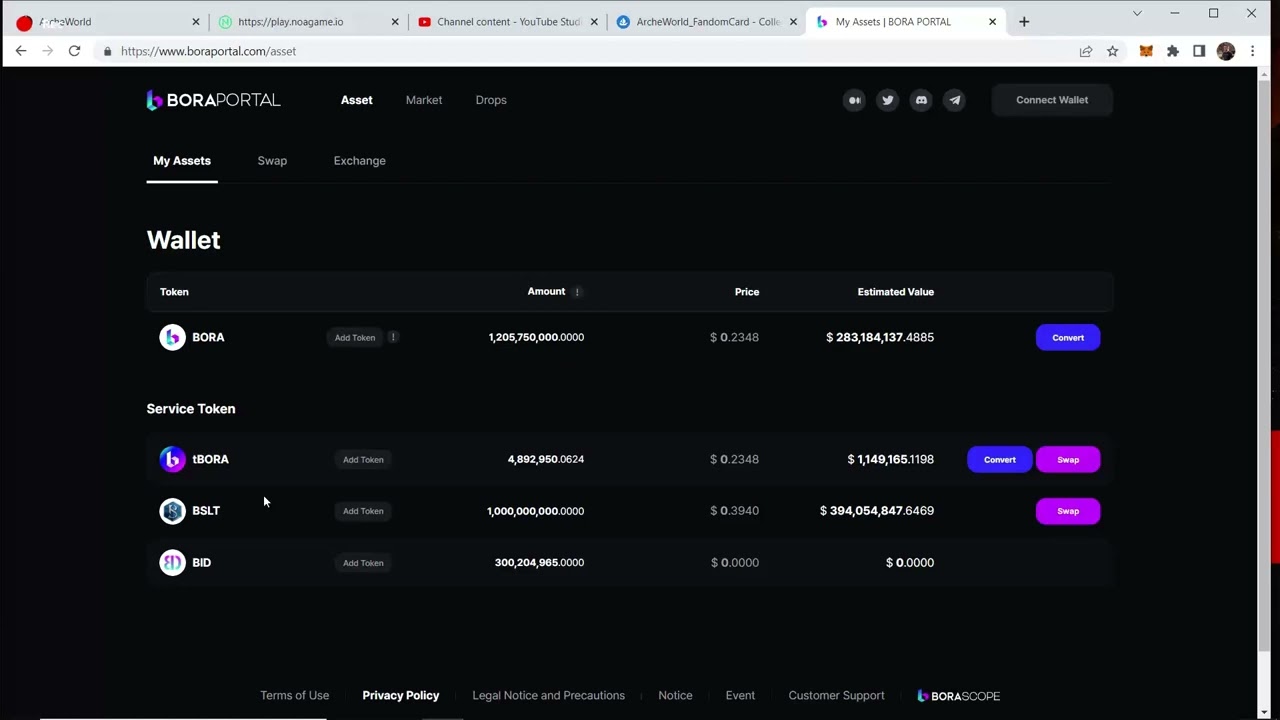Switch to the YouTube Studio tab
Image resolution: width=1280 pixels, height=720 pixels.
pos(507,22)
